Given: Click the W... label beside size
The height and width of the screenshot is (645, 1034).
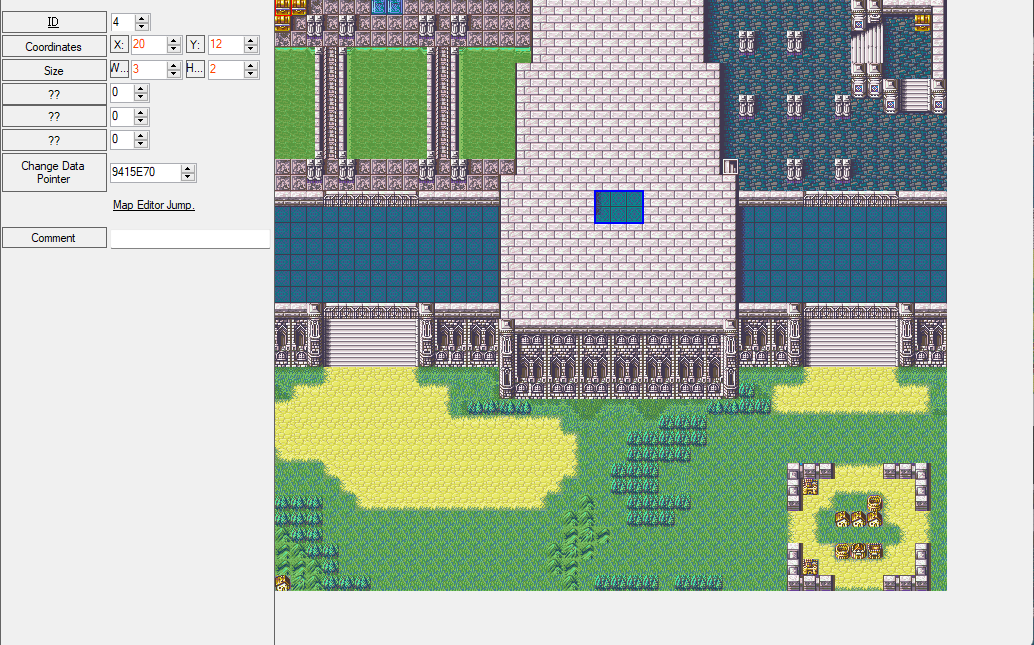Looking at the screenshot, I should tap(119, 69).
